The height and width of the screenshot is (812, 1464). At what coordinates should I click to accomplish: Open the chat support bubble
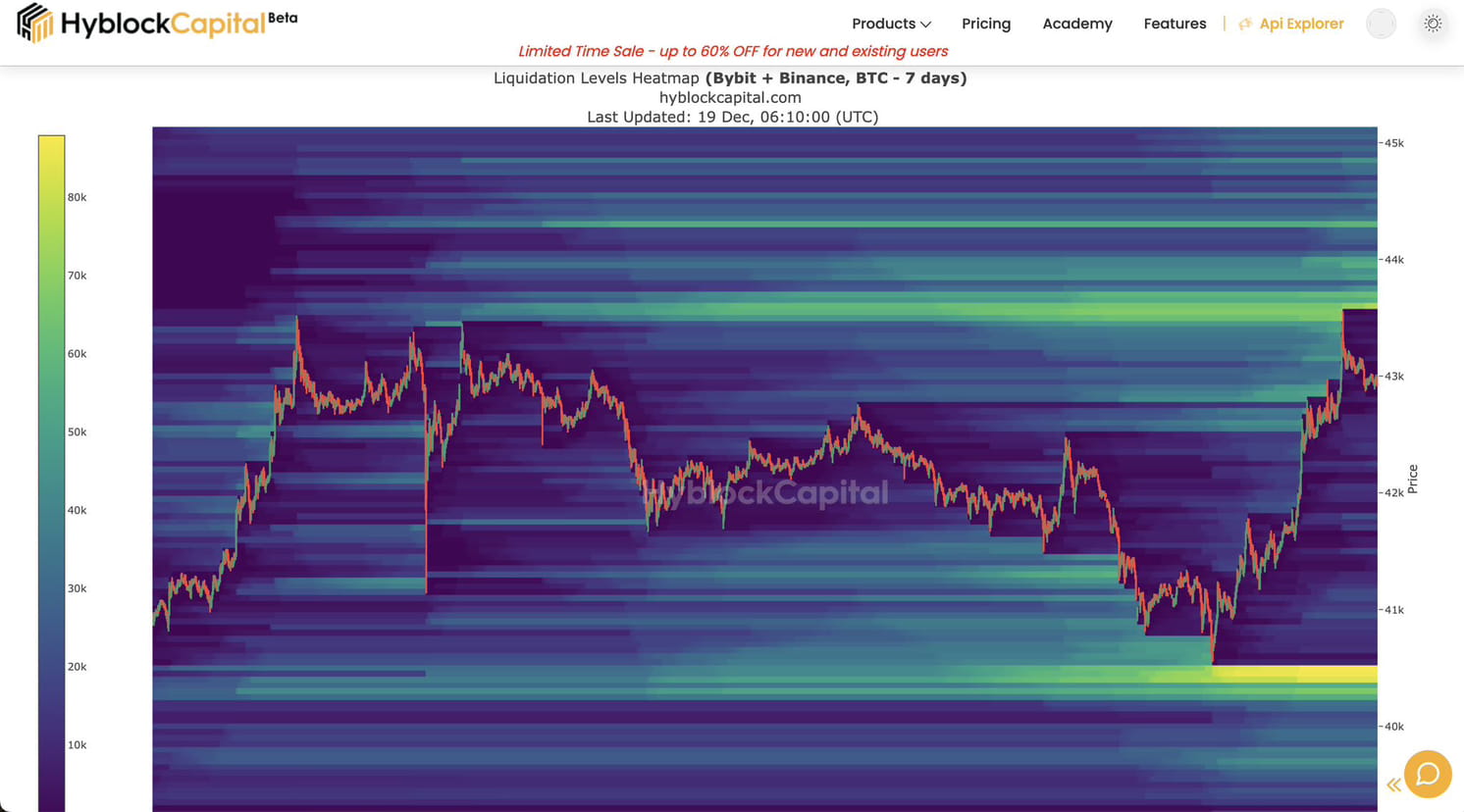coord(1428,775)
